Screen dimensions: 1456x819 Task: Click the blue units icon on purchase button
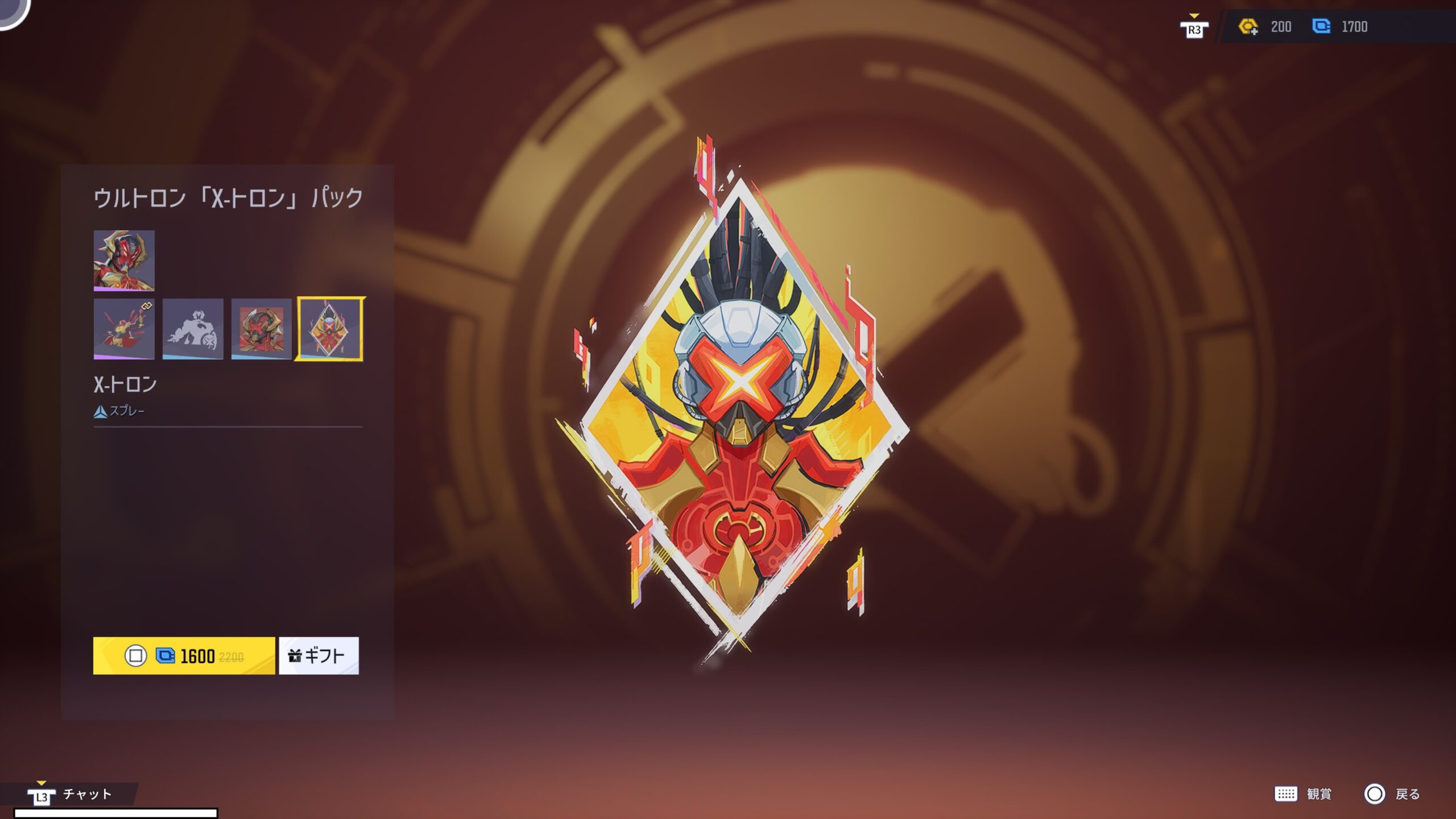166,656
